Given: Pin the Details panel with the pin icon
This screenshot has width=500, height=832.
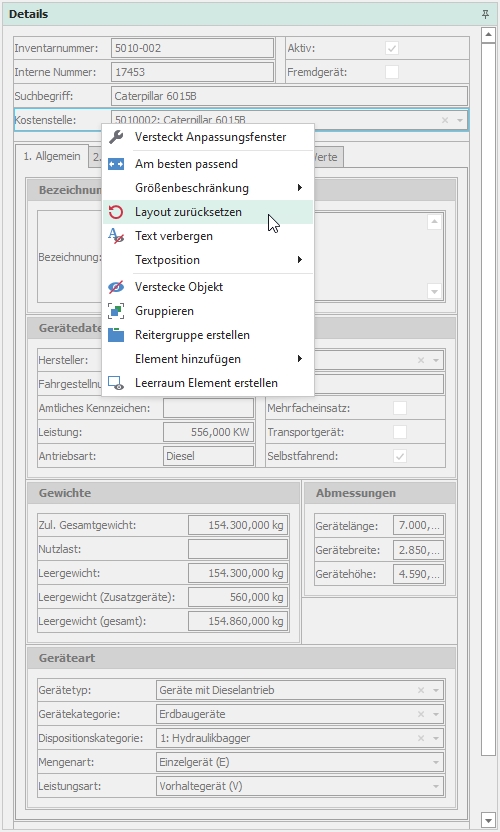Looking at the screenshot, I should pyautogui.click(x=485, y=14).
